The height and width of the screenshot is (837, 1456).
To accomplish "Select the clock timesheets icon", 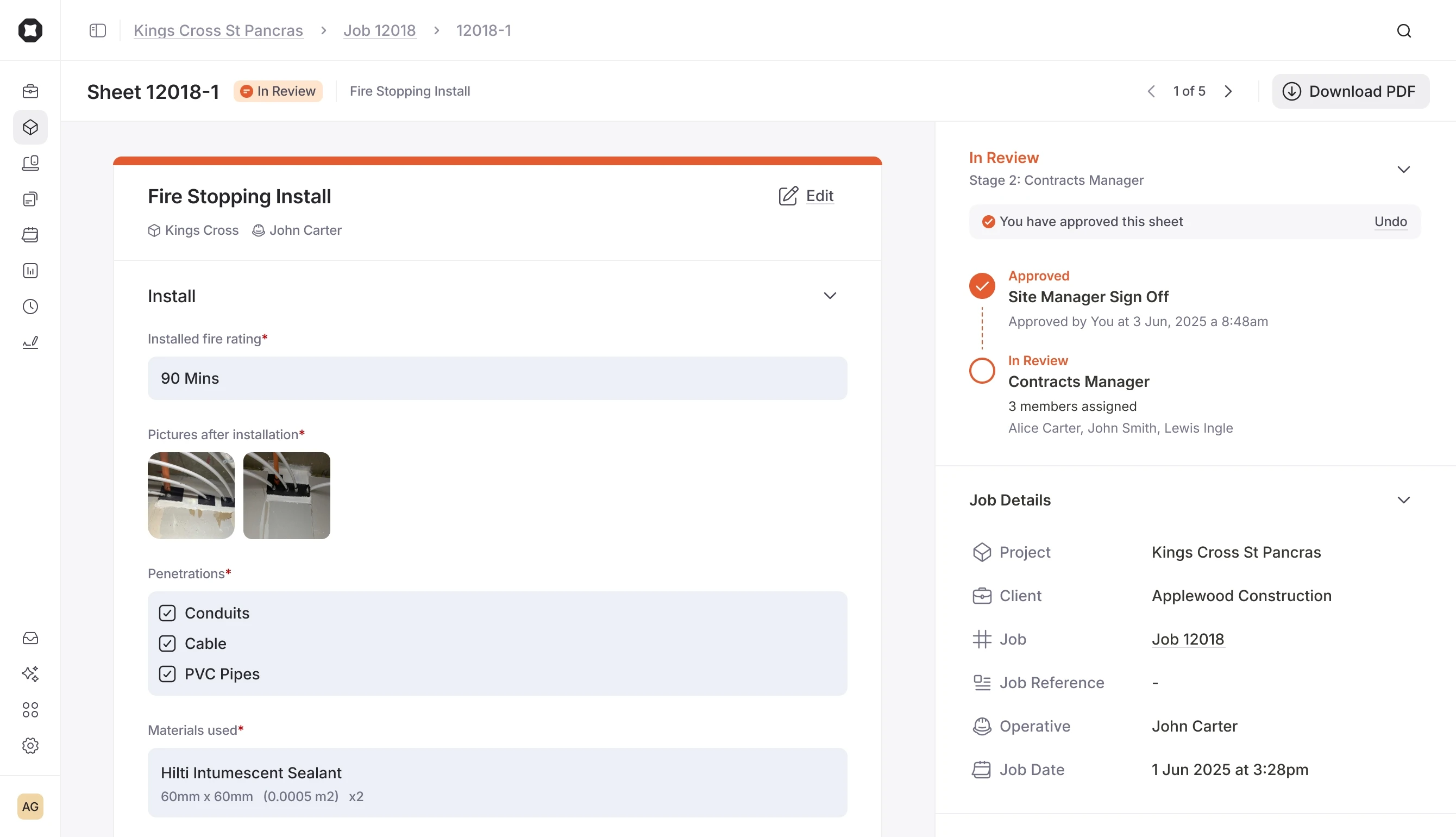I will click(30, 307).
